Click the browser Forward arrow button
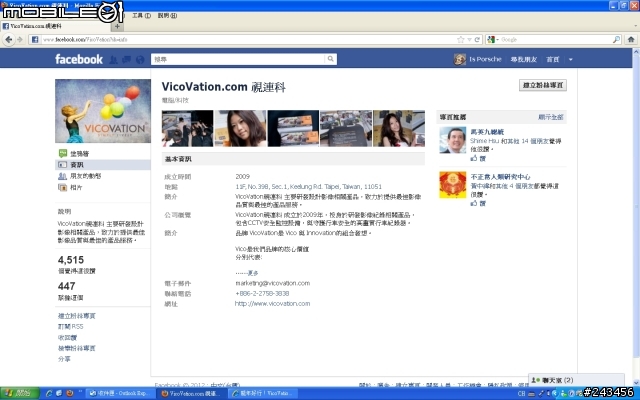This screenshot has width=640, height=400. pos(20,40)
